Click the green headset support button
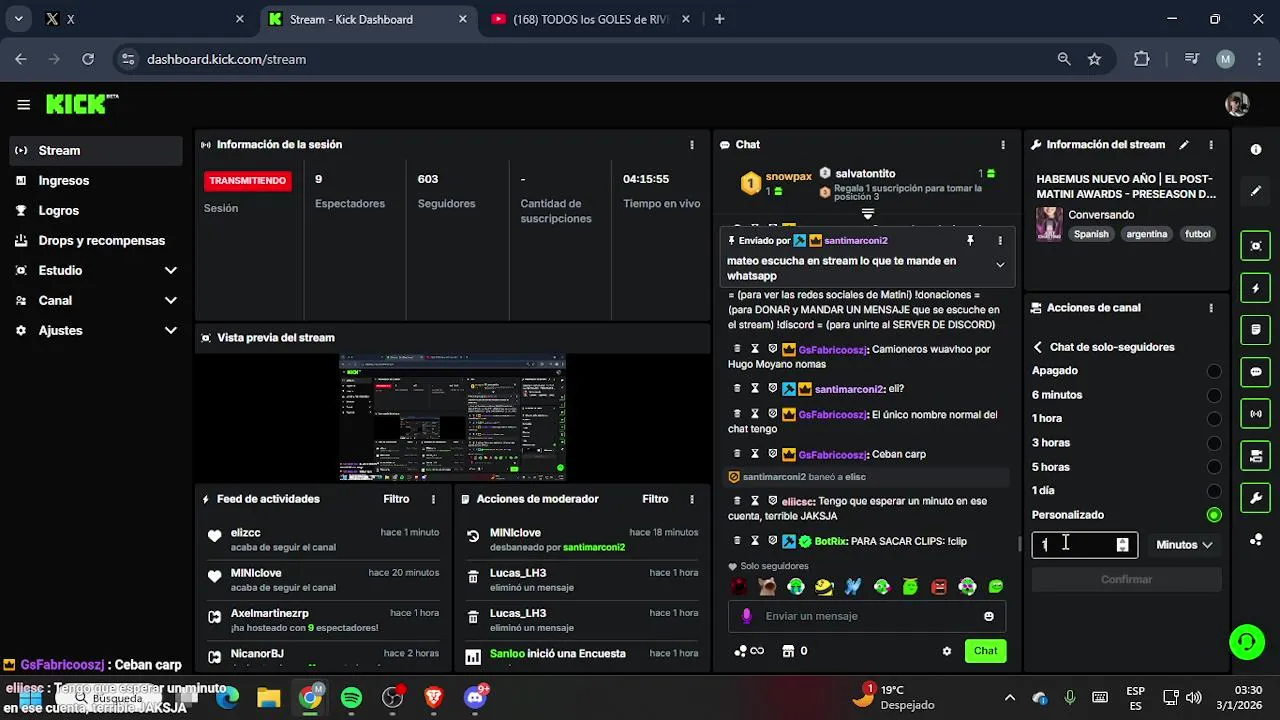This screenshot has width=1280, height=720. click(x=1247, y=641)
